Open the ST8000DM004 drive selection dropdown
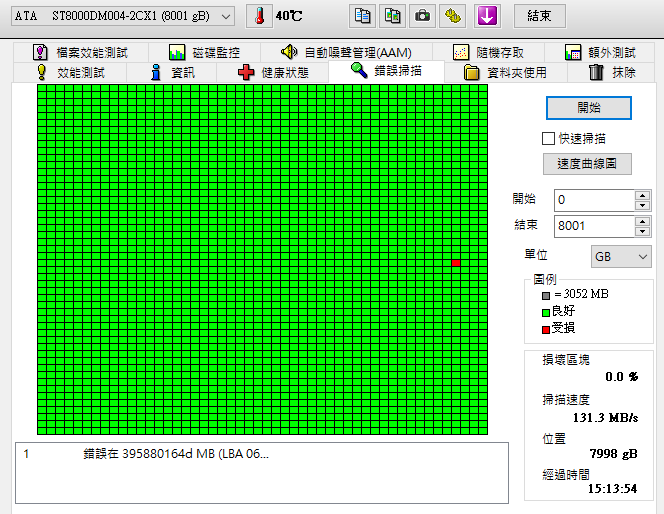664x514 pixels. (x=123, y=17)
